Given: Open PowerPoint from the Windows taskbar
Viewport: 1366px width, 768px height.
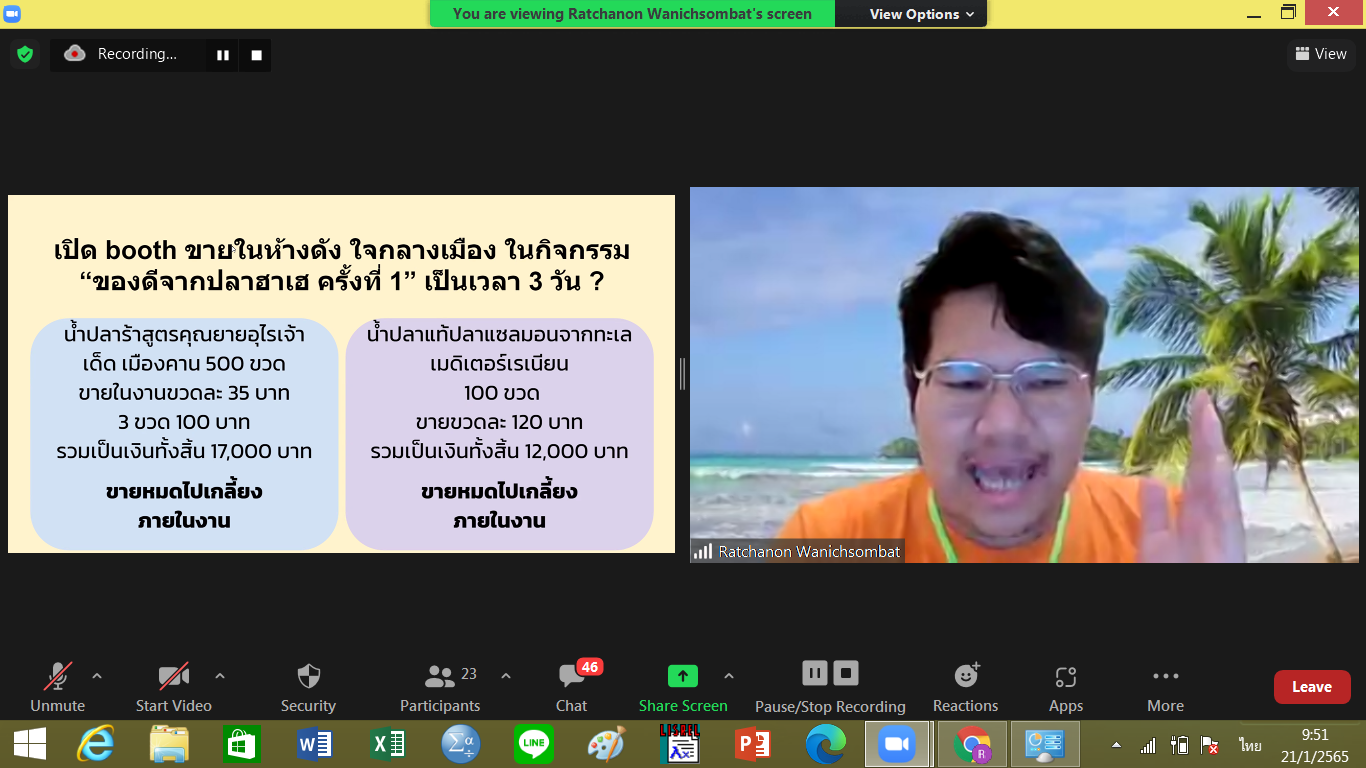Looking at the screenshot, I should pyautogui.click(x=752, y=744).
